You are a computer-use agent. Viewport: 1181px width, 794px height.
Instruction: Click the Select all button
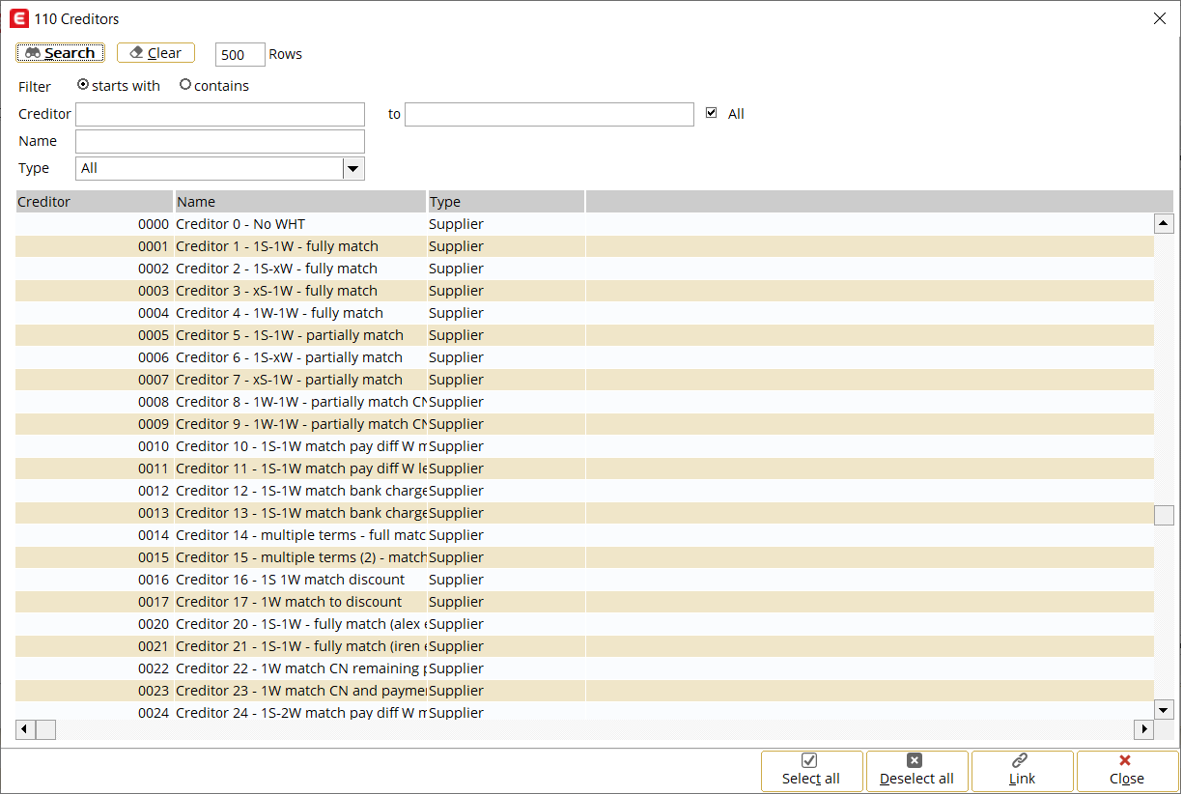[811, 770]
